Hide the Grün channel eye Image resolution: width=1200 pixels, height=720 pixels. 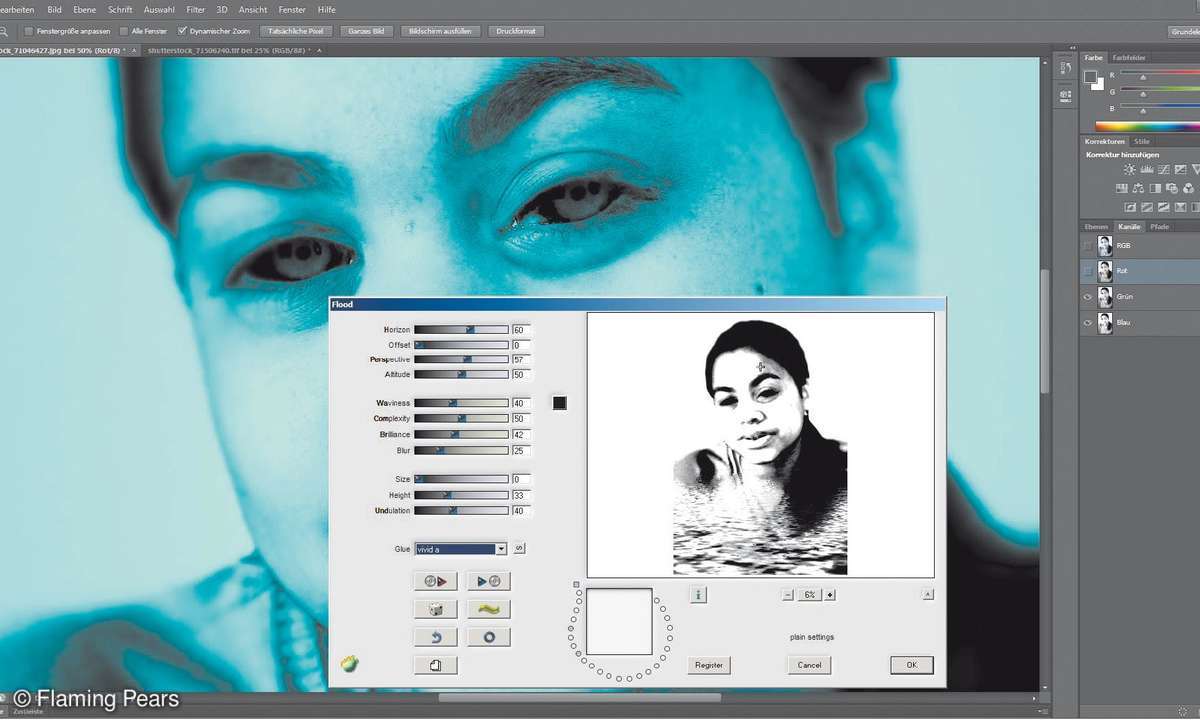(x=1088, y=297)
